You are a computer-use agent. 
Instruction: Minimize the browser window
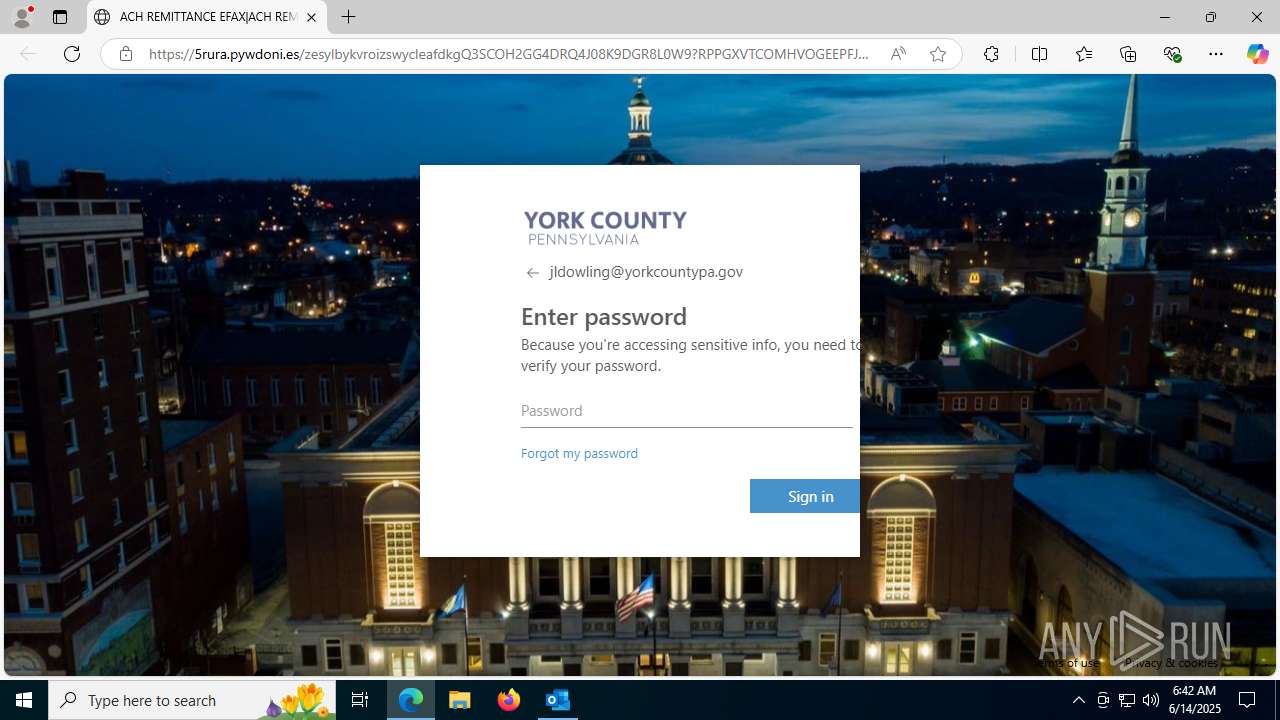1165,17
